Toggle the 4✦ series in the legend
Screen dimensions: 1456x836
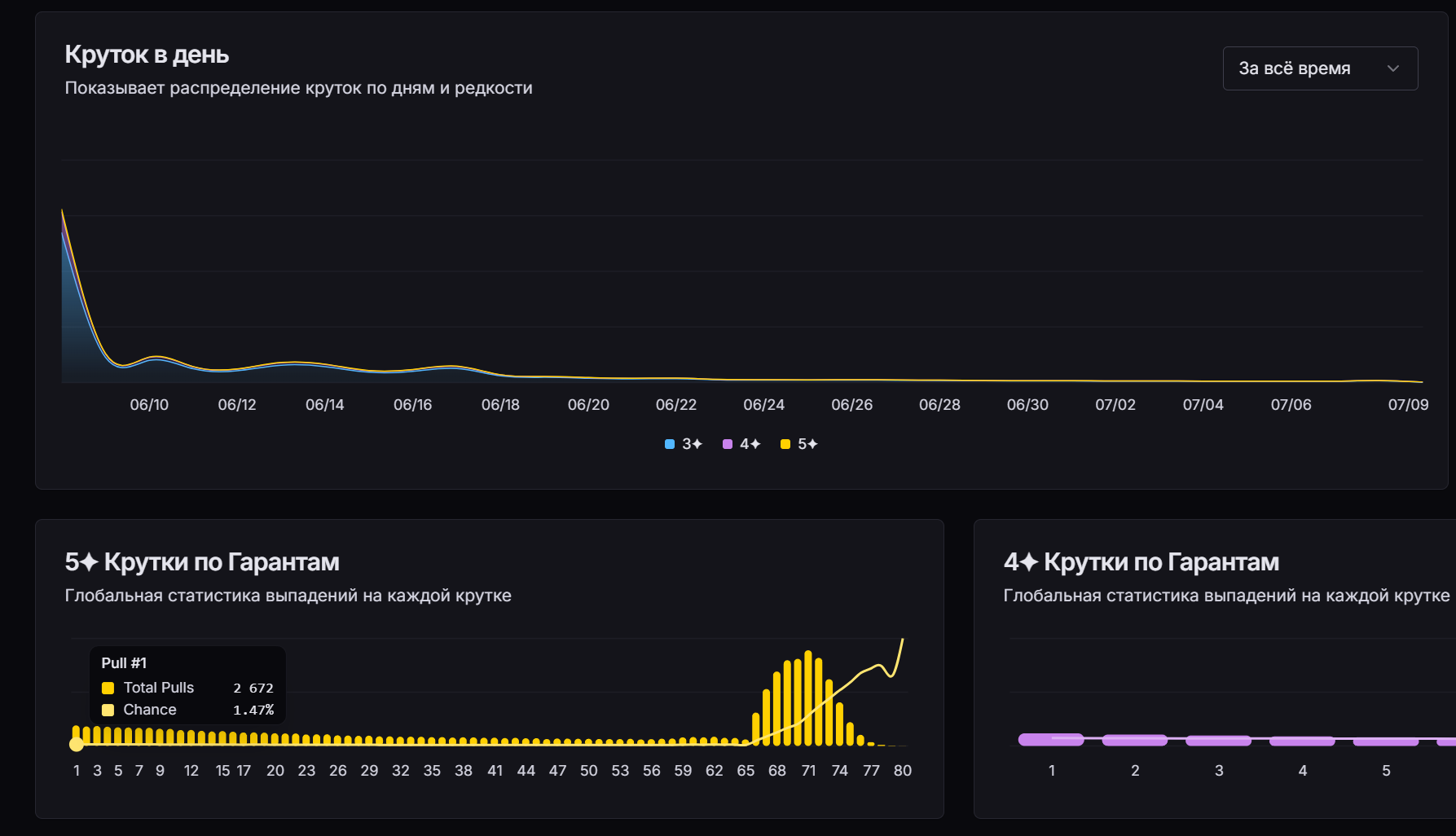pyautogui.click(x=741, y=444)
